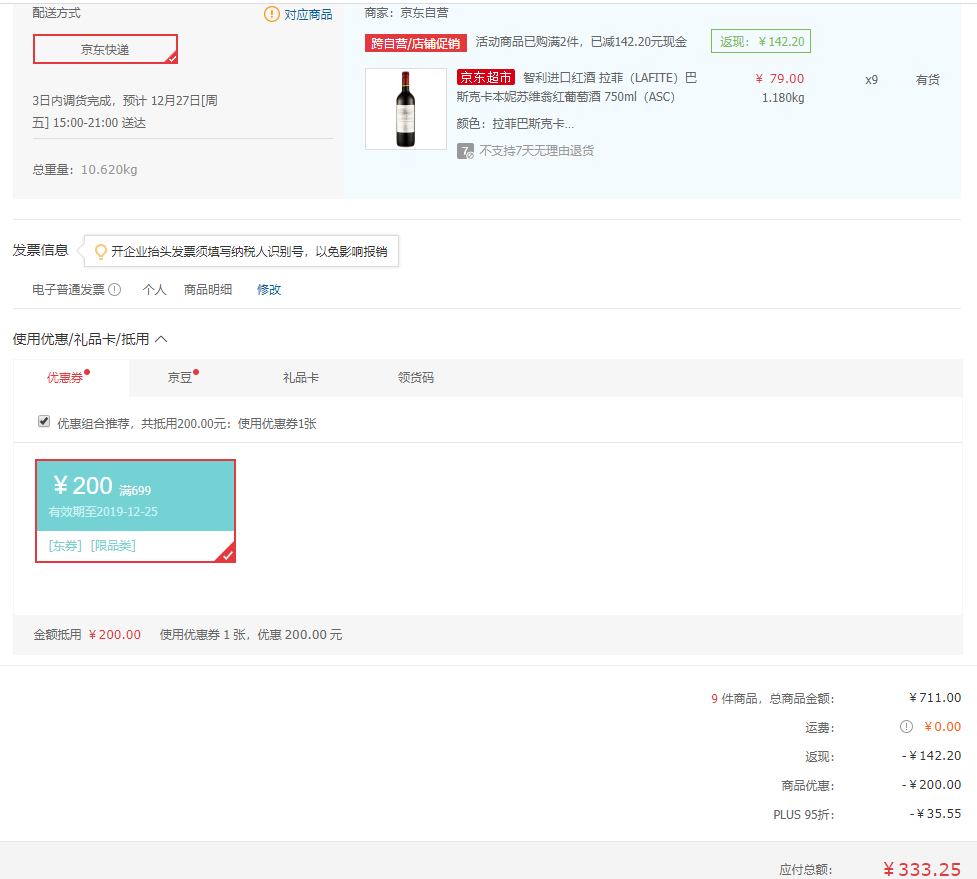Viewport: 977px width, 879px height.
Task: Click info icon beside 电子普通发票
Action: [115, 290]
